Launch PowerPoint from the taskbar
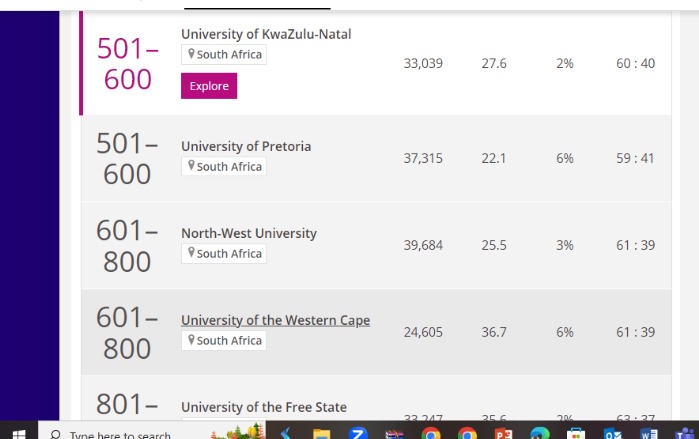 coord(503,433)
